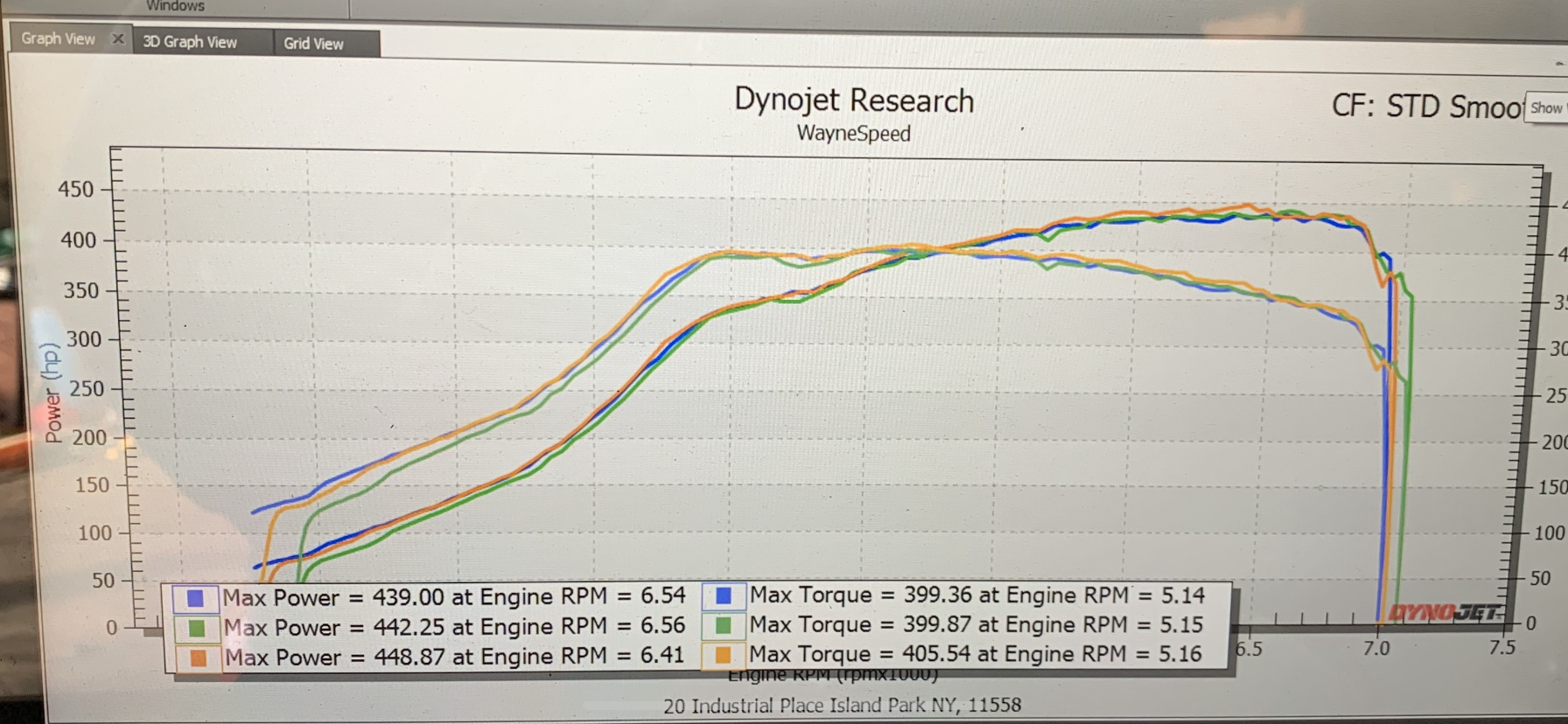Click the orange Max Torque 405.54 swatch
This screenshot has height=724, width=1568.
click(x=724, y=654)
